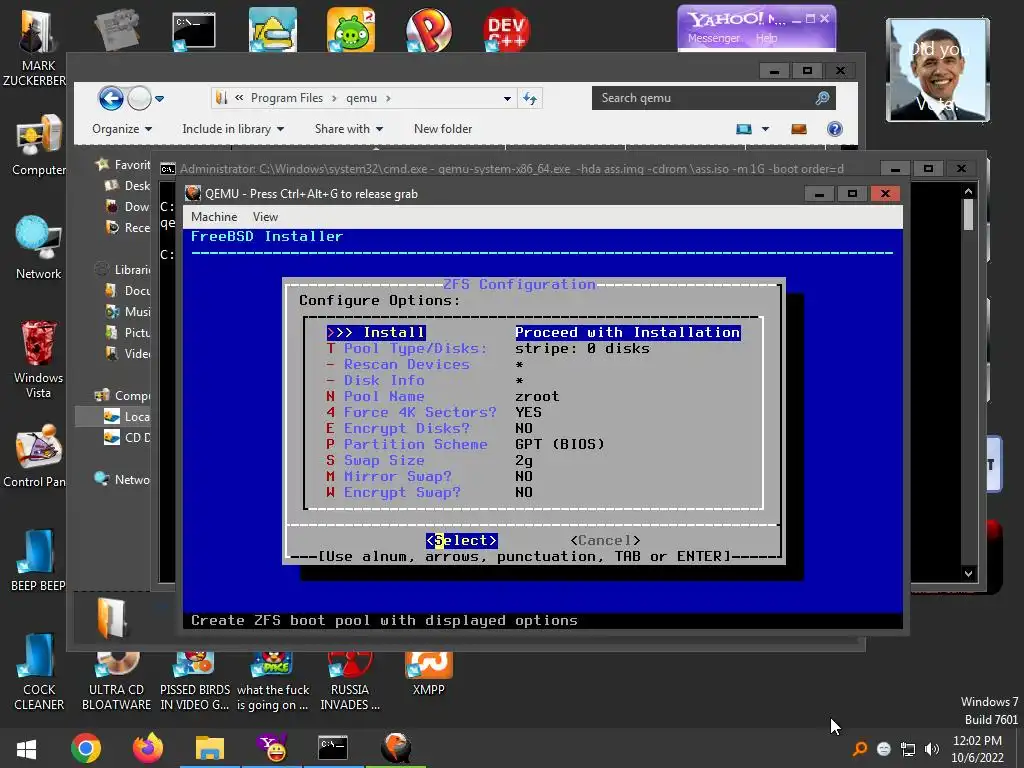This screenshot has width=1024, height=768.
Task: Refresh the Explorer folder view
Action: [x=530, y=99]
